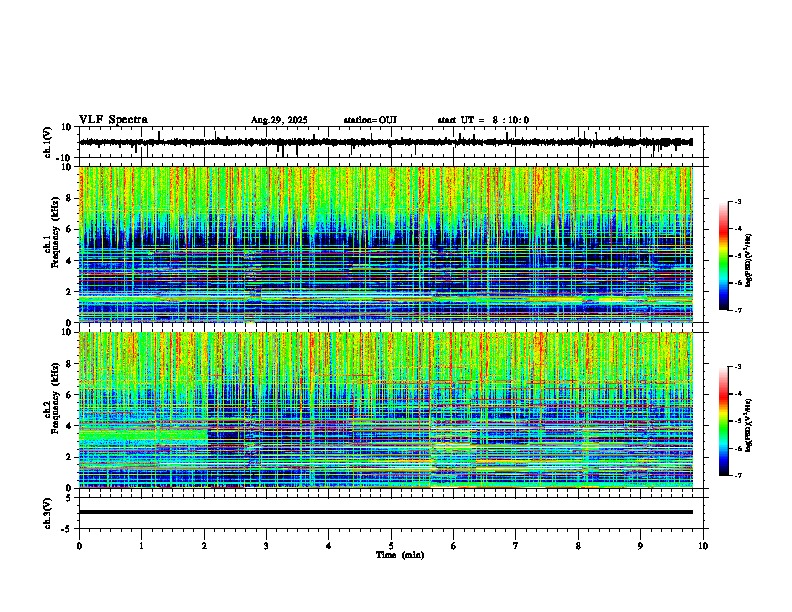
Task: Click tick label "4" on Time axis
Action: (x=329, y=546)
